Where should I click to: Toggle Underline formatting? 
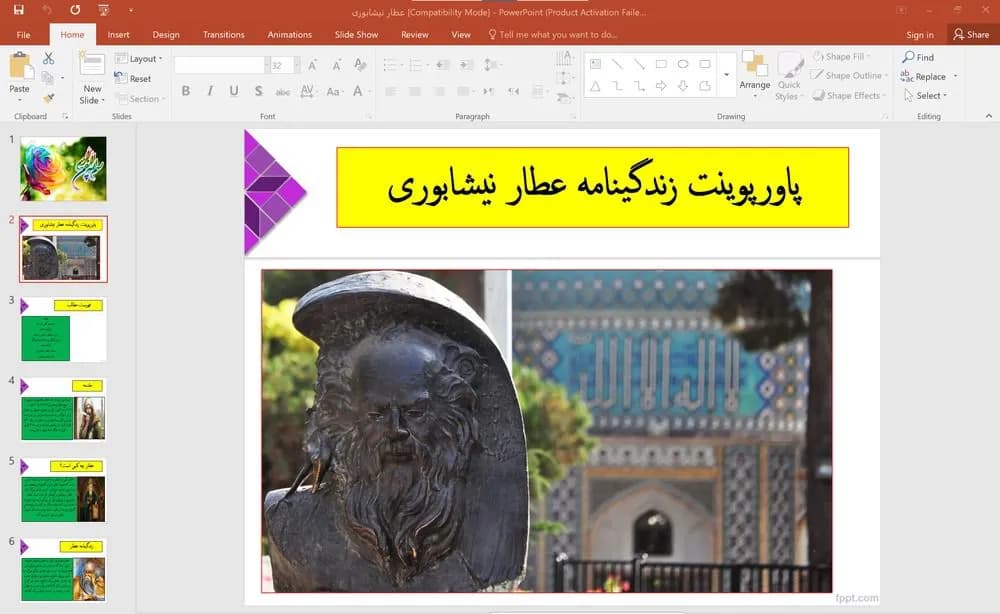coord(234,91)
